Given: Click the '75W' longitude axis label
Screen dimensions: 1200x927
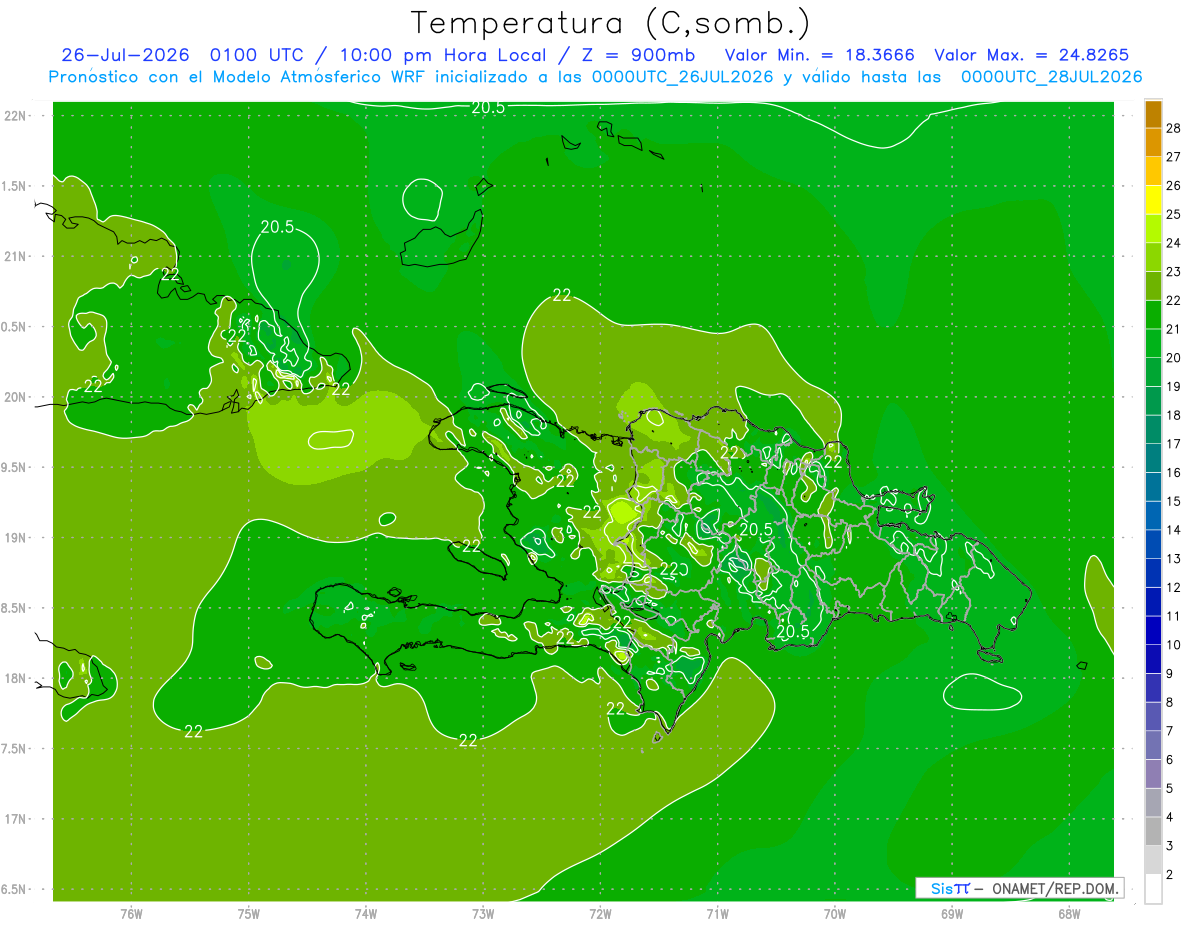Looking at the screenshot, I should pos(249,913).
